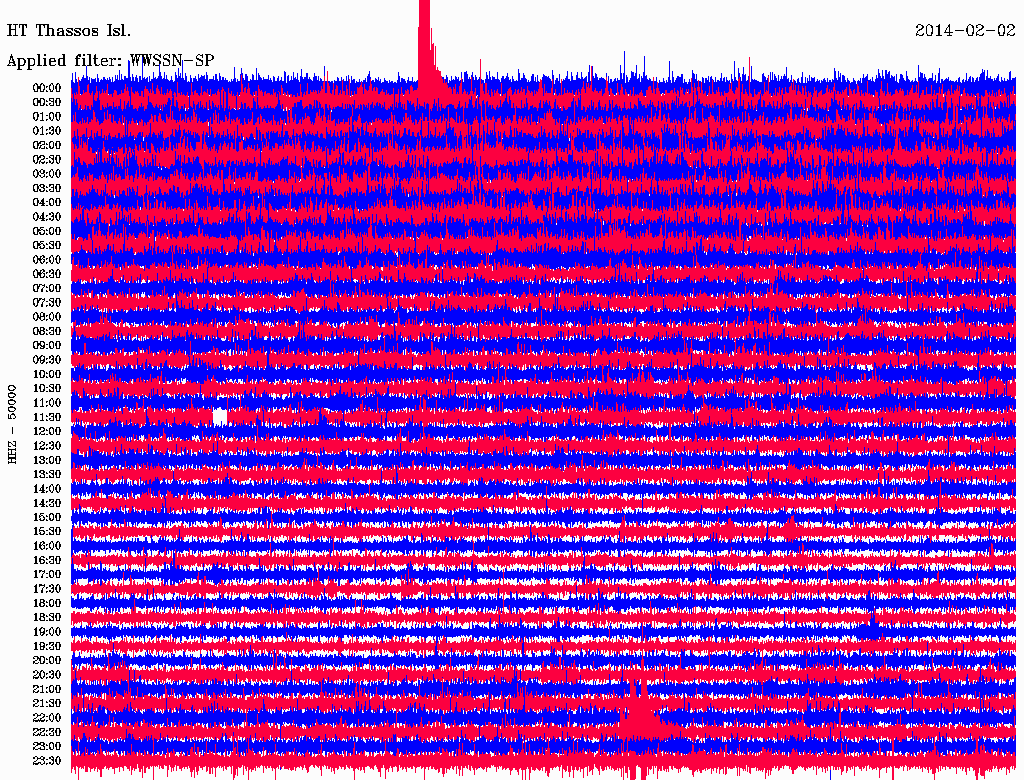Select the 15:30 time label
Screen dimensions: 1024x780
46,531
